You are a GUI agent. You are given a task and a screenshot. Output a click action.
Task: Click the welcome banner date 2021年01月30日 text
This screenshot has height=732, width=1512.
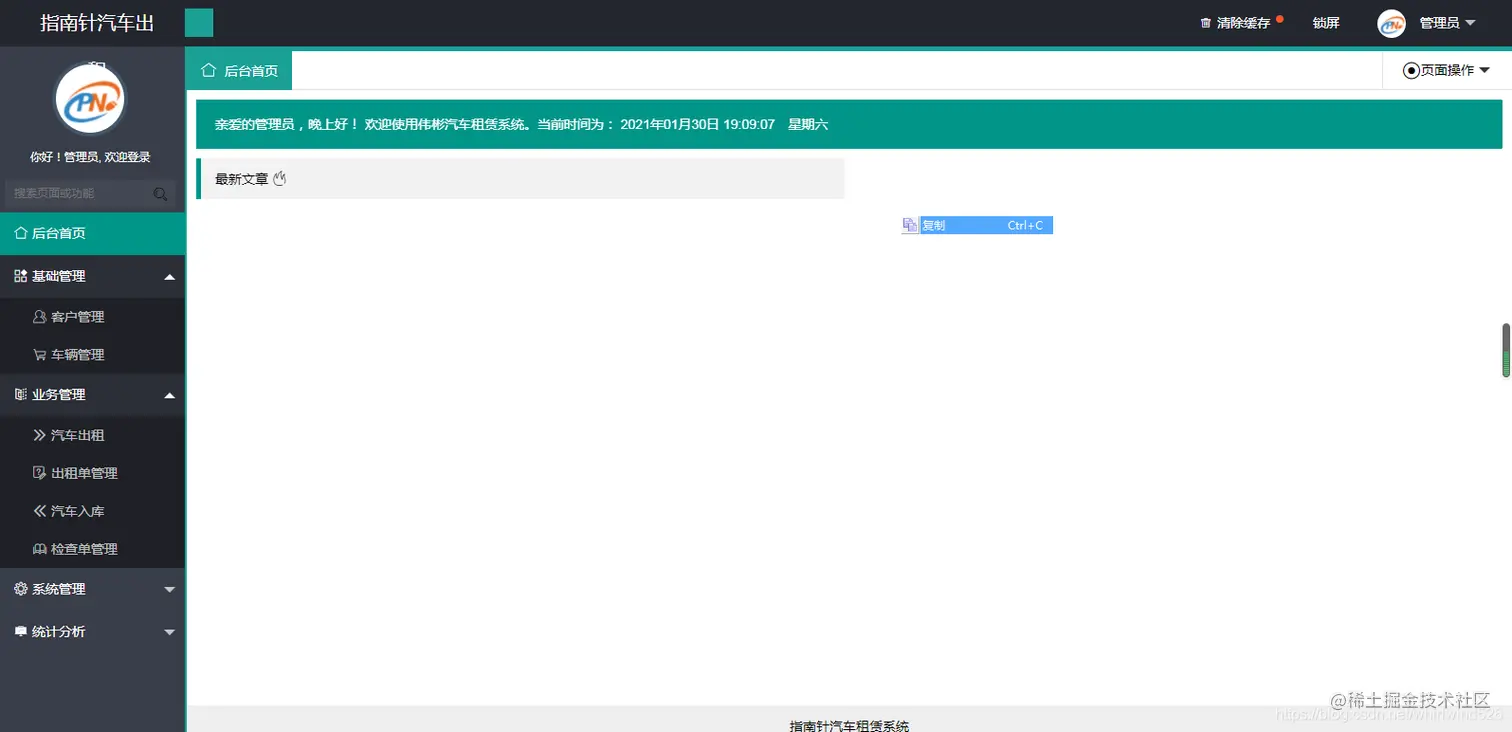[670, 125]
